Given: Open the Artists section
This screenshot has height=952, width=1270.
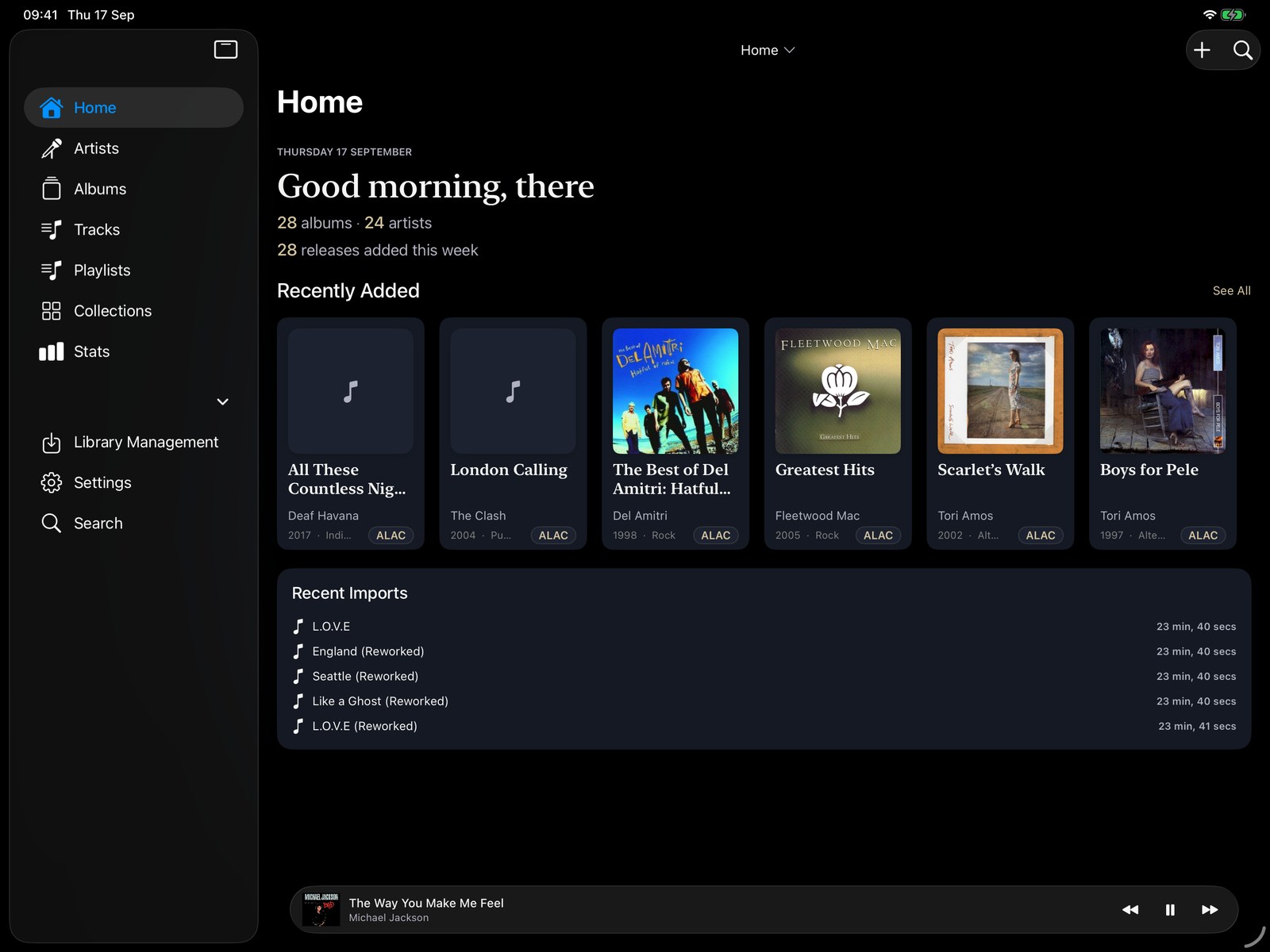Looking at the screenshot, I should pos(133,148).
